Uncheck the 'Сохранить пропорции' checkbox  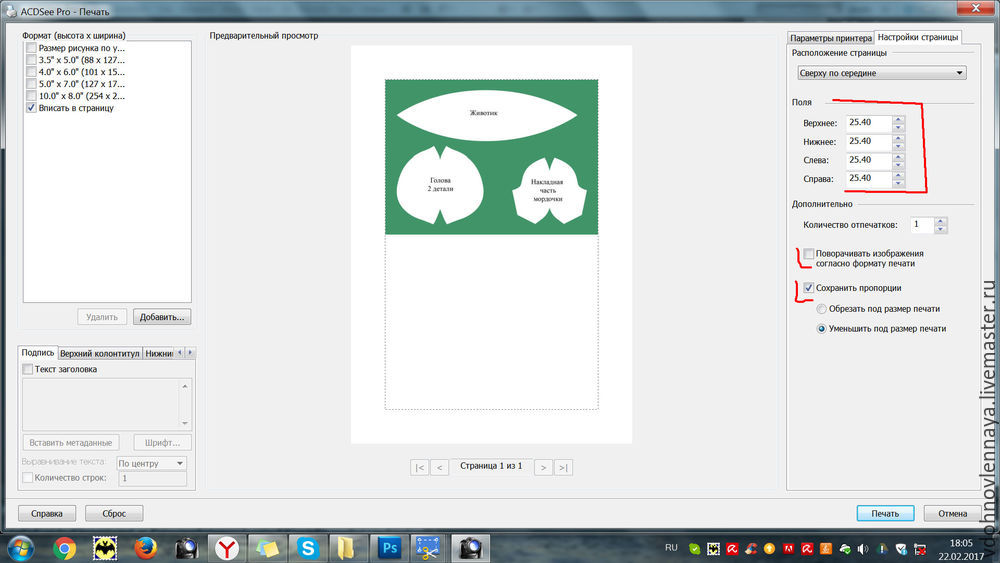808,288
